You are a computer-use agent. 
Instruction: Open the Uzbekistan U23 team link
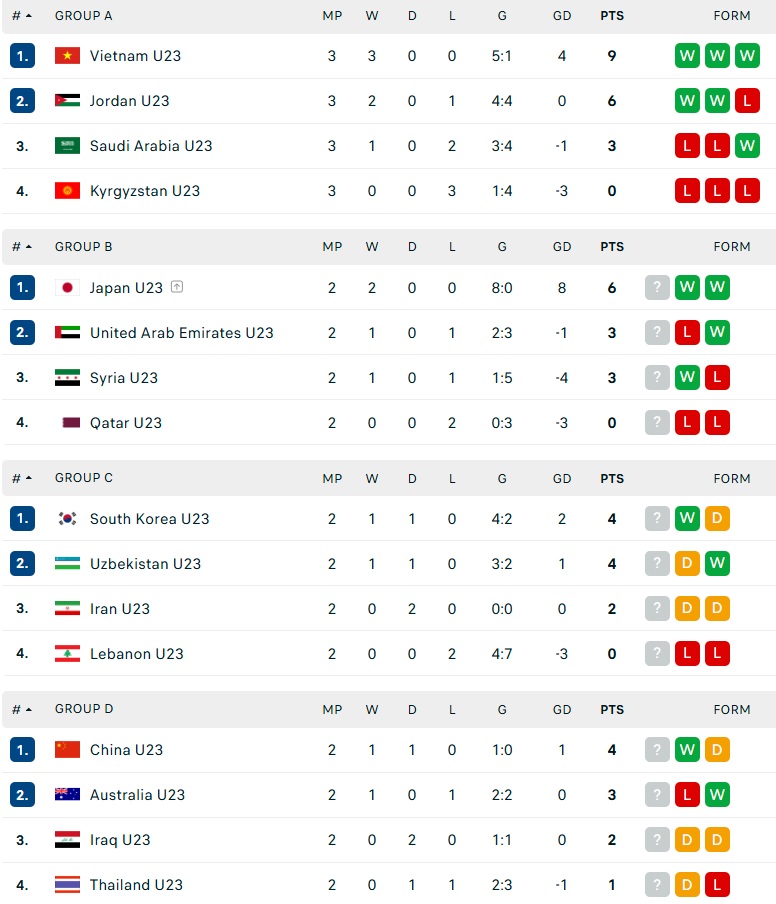[x=145, y=564]
